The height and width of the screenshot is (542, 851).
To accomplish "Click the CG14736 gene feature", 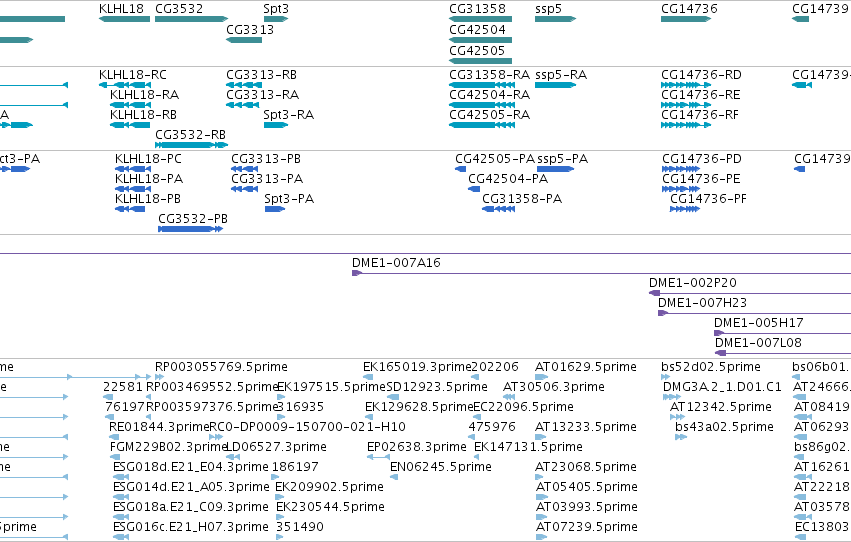I will coord(686,19).
